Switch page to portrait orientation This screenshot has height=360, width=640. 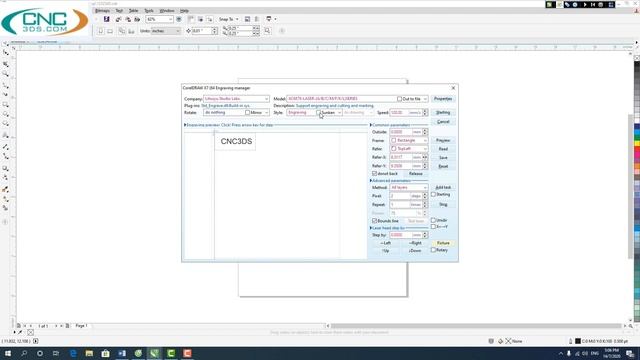[101, 31]
